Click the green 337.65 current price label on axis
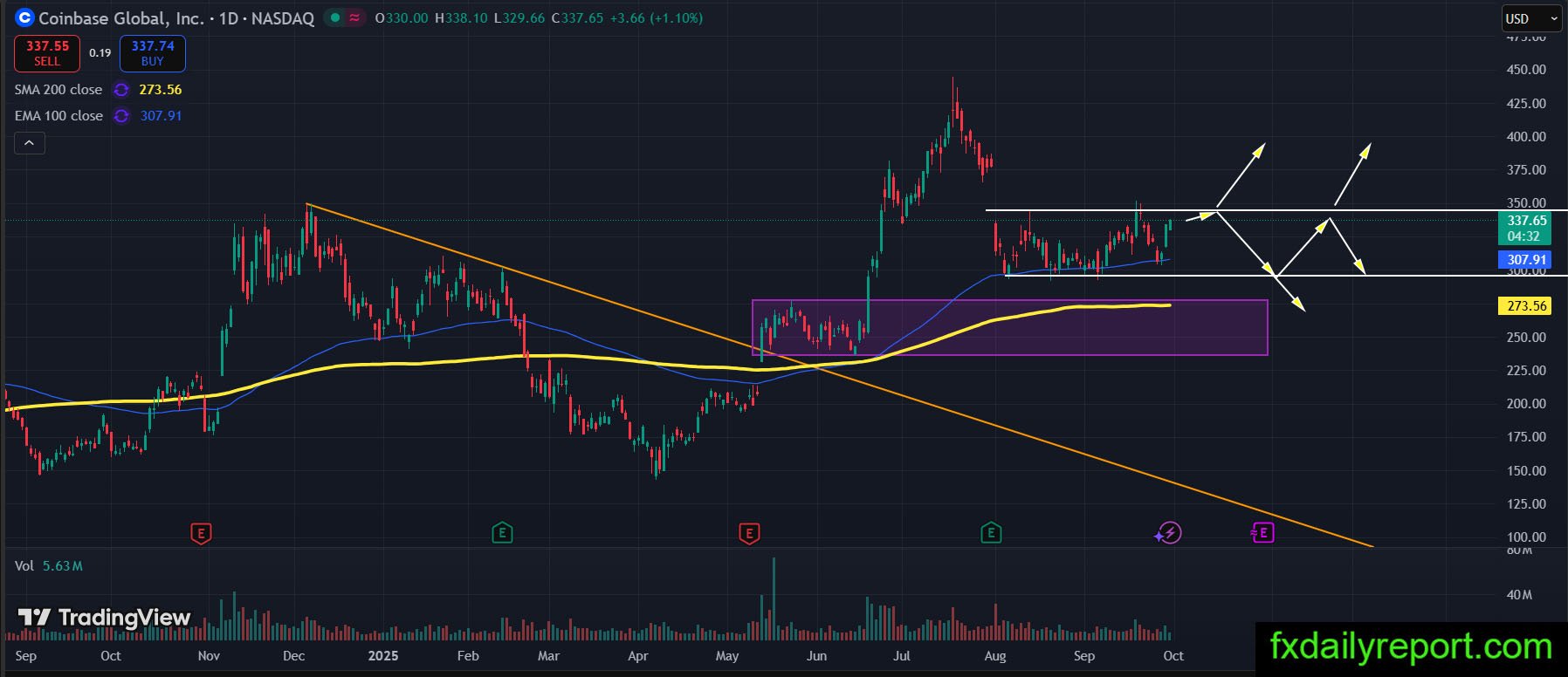This screenshot has height=677, width=1568. click(x=1526, y=229)
